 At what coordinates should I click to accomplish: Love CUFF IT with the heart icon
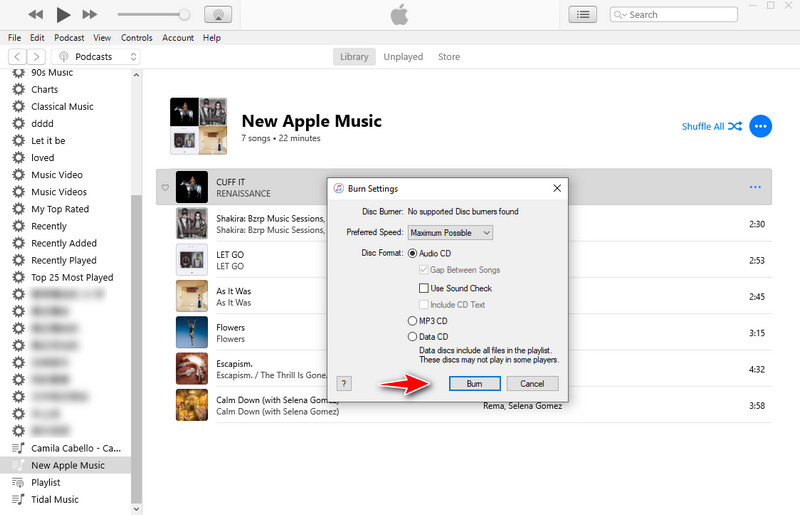coord(165,188)
